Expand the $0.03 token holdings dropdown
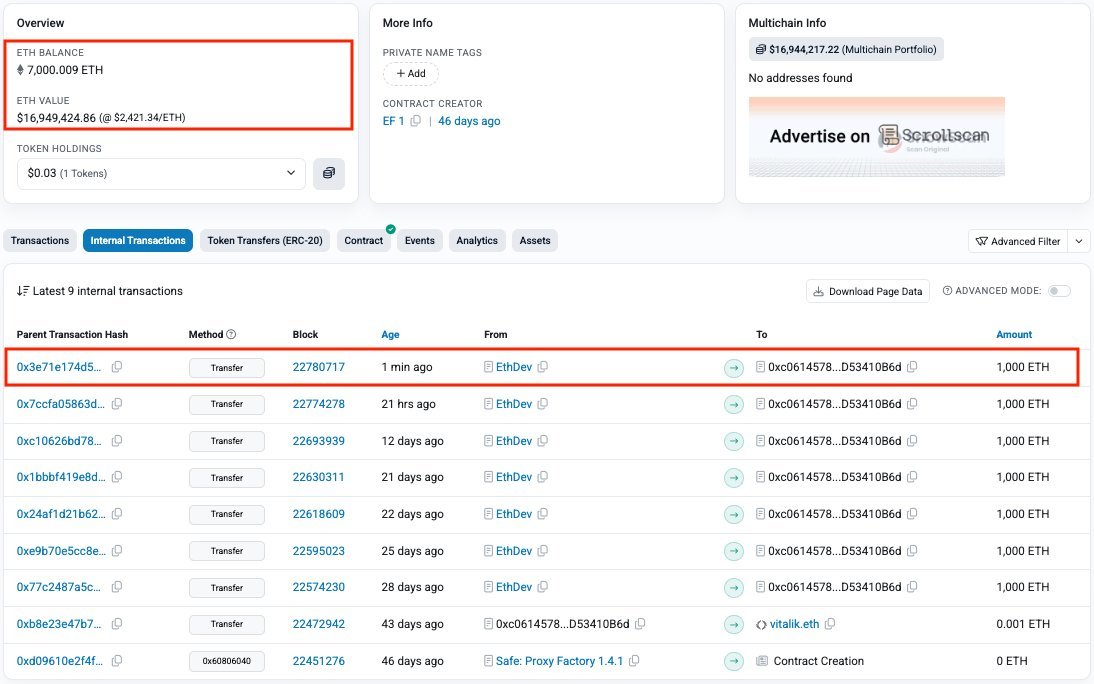This screenshot has height=684, width=1094. click(x=161, y=173)
